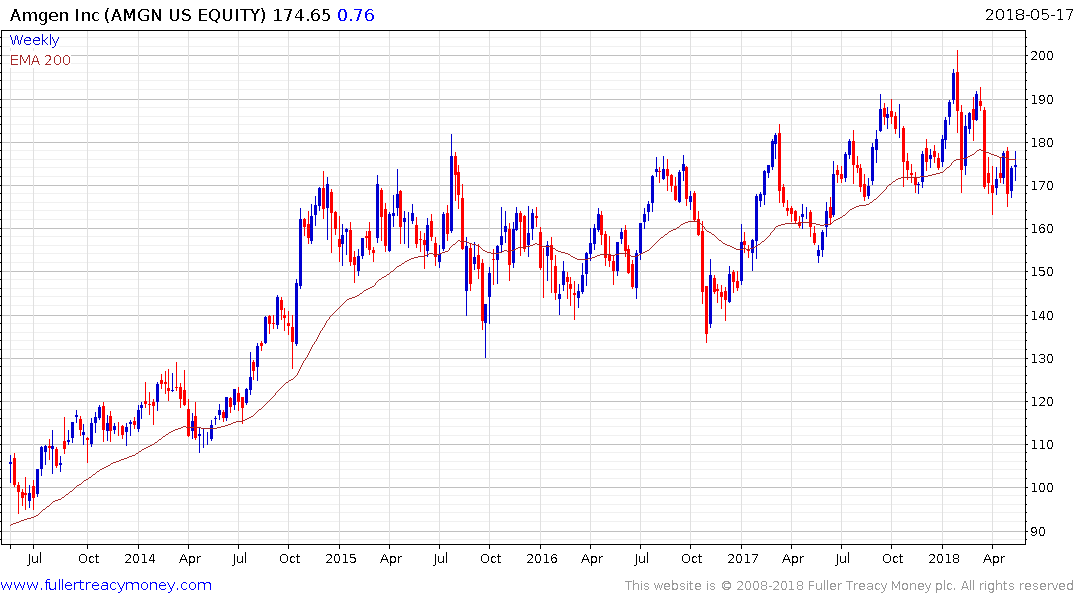Image resolution: width=1075 pixels, height=600 pixels.
Task: Click the 100 price axis label
Action: pos(1042,488)
